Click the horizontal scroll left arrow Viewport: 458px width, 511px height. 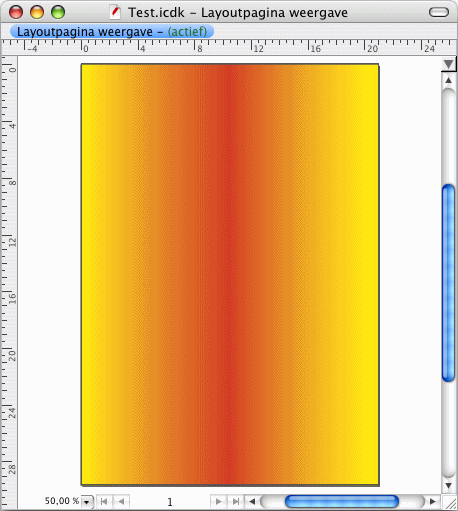[x=252, y=501]
